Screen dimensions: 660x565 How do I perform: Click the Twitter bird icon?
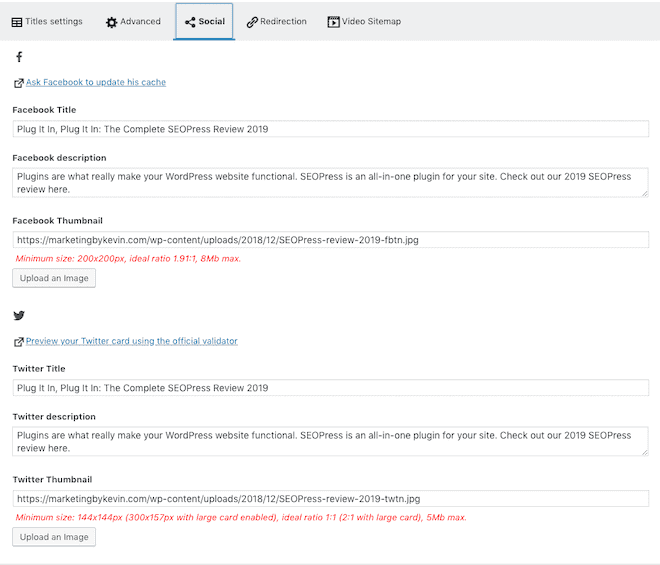tap(19, 315)
